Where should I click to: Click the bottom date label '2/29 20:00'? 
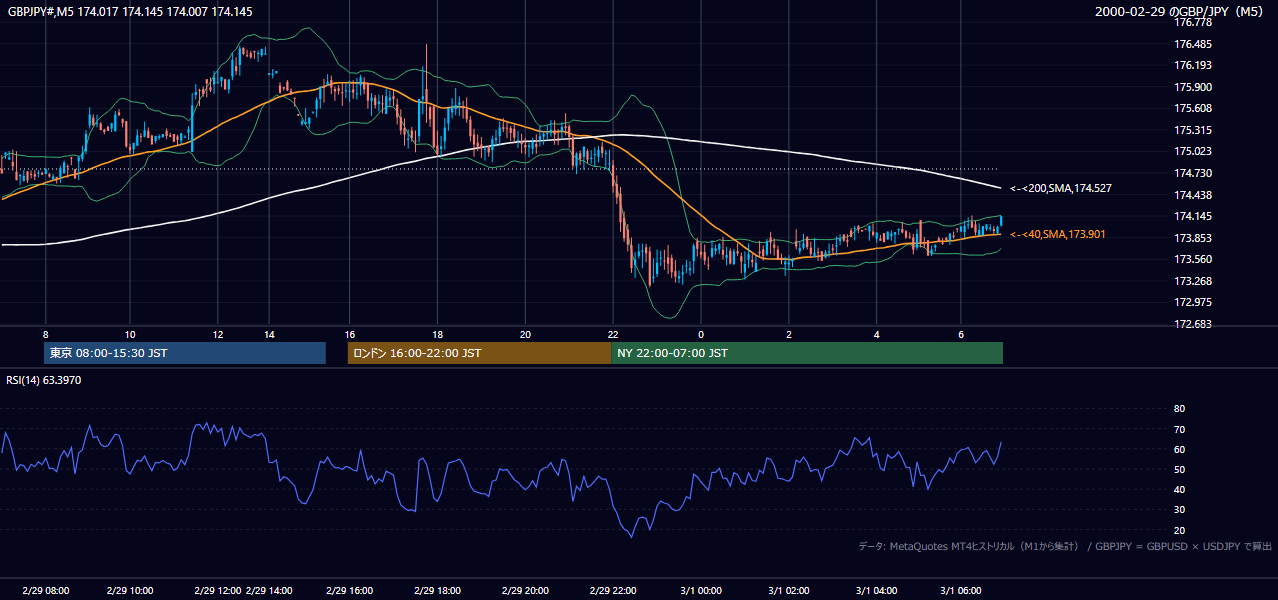526,590
